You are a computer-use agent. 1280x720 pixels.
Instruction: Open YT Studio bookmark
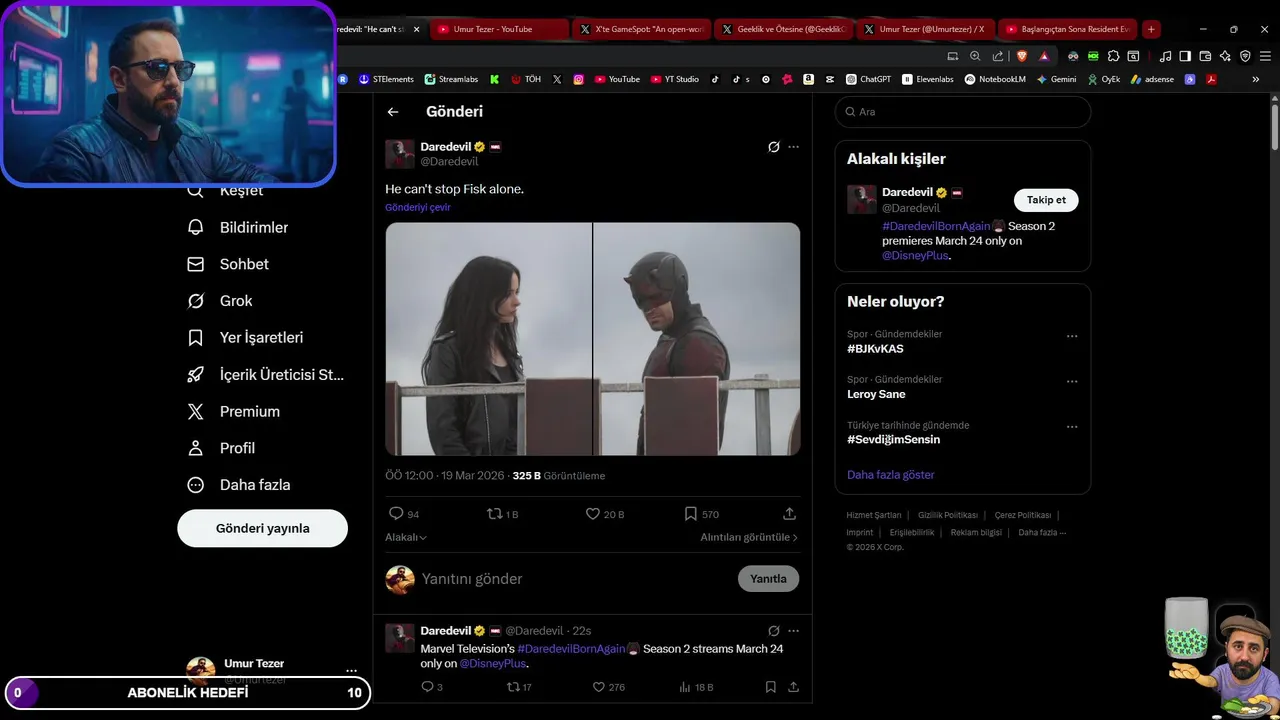tap(675, 79)
